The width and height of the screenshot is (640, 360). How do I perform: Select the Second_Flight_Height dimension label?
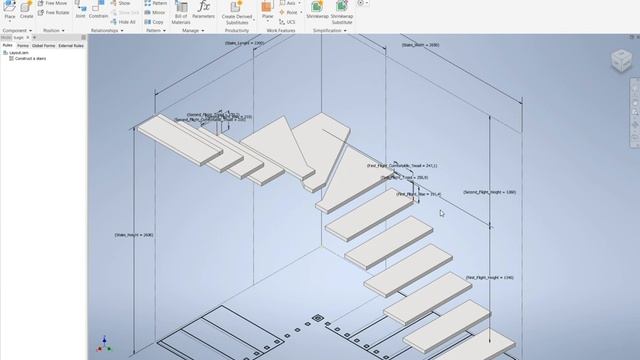(489, 192)
